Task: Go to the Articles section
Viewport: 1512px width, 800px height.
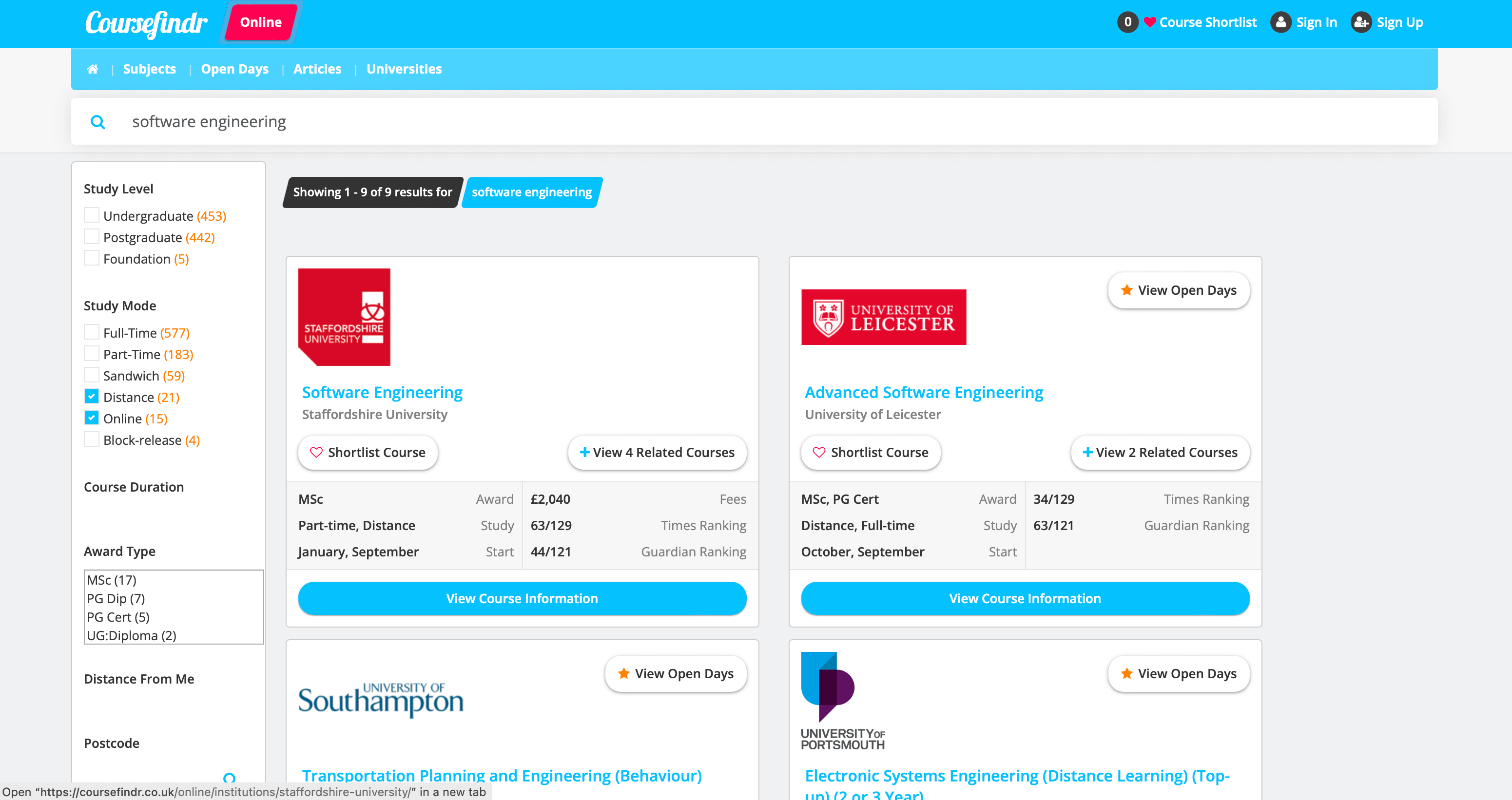Action: click(317, 69)
